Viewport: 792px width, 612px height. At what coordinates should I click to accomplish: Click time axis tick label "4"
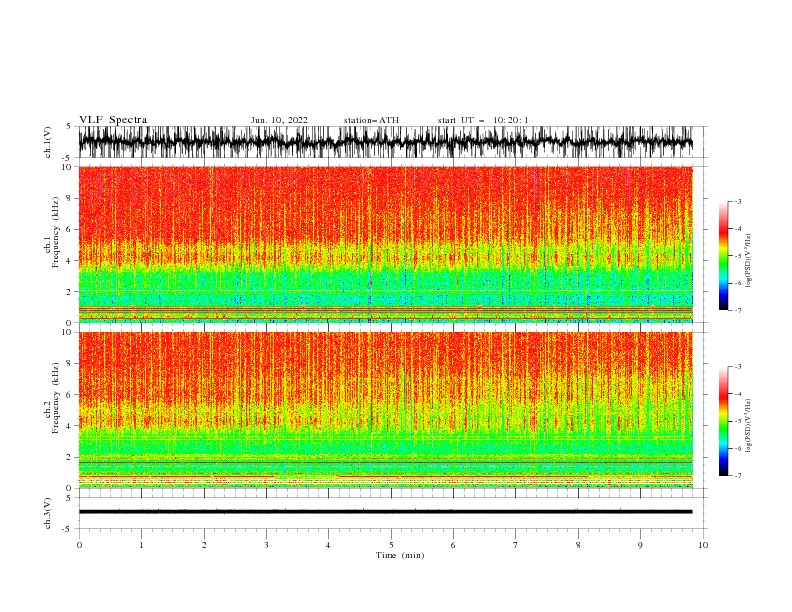(328, 545)
